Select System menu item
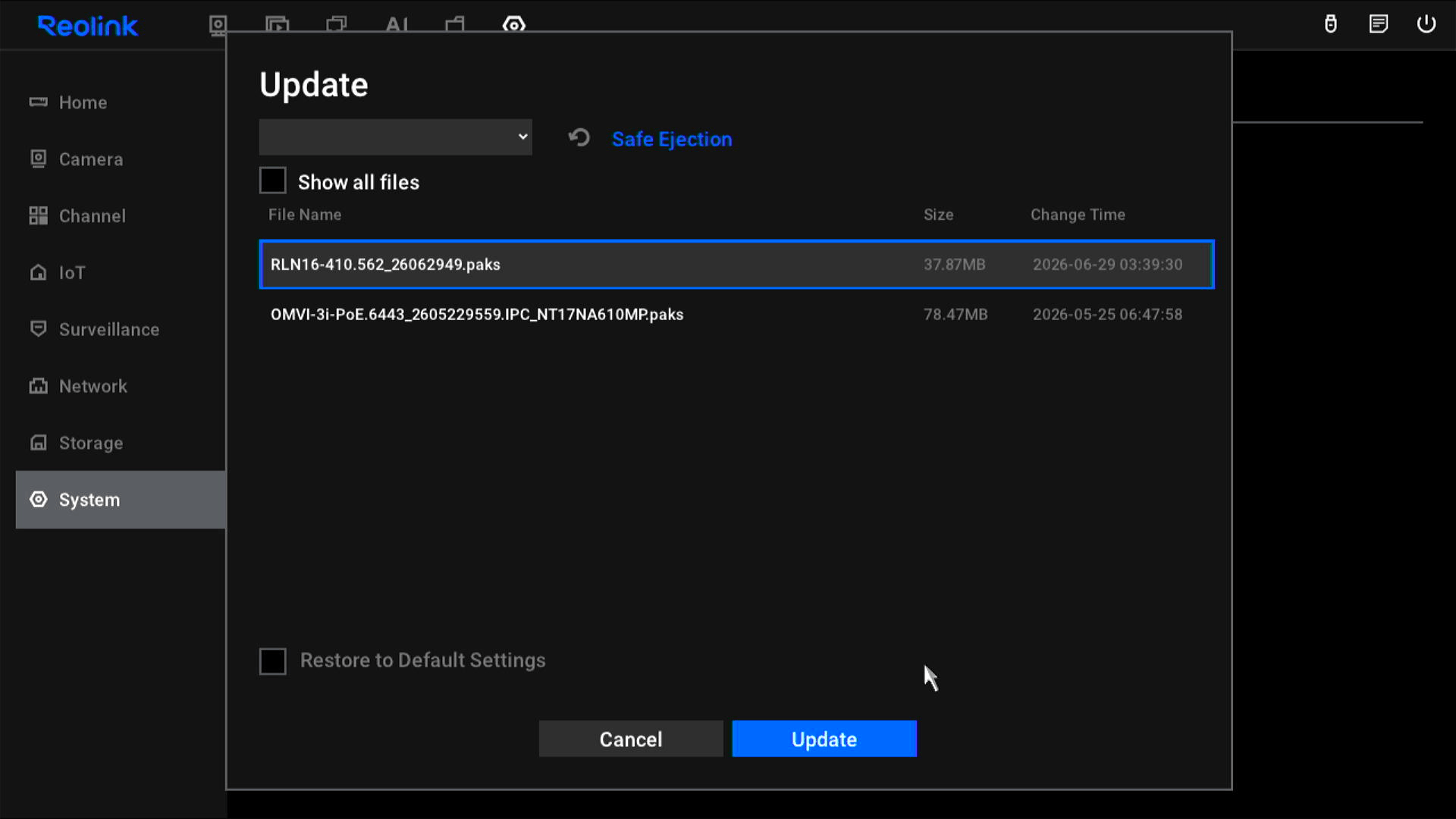 [x=121, y=500]
